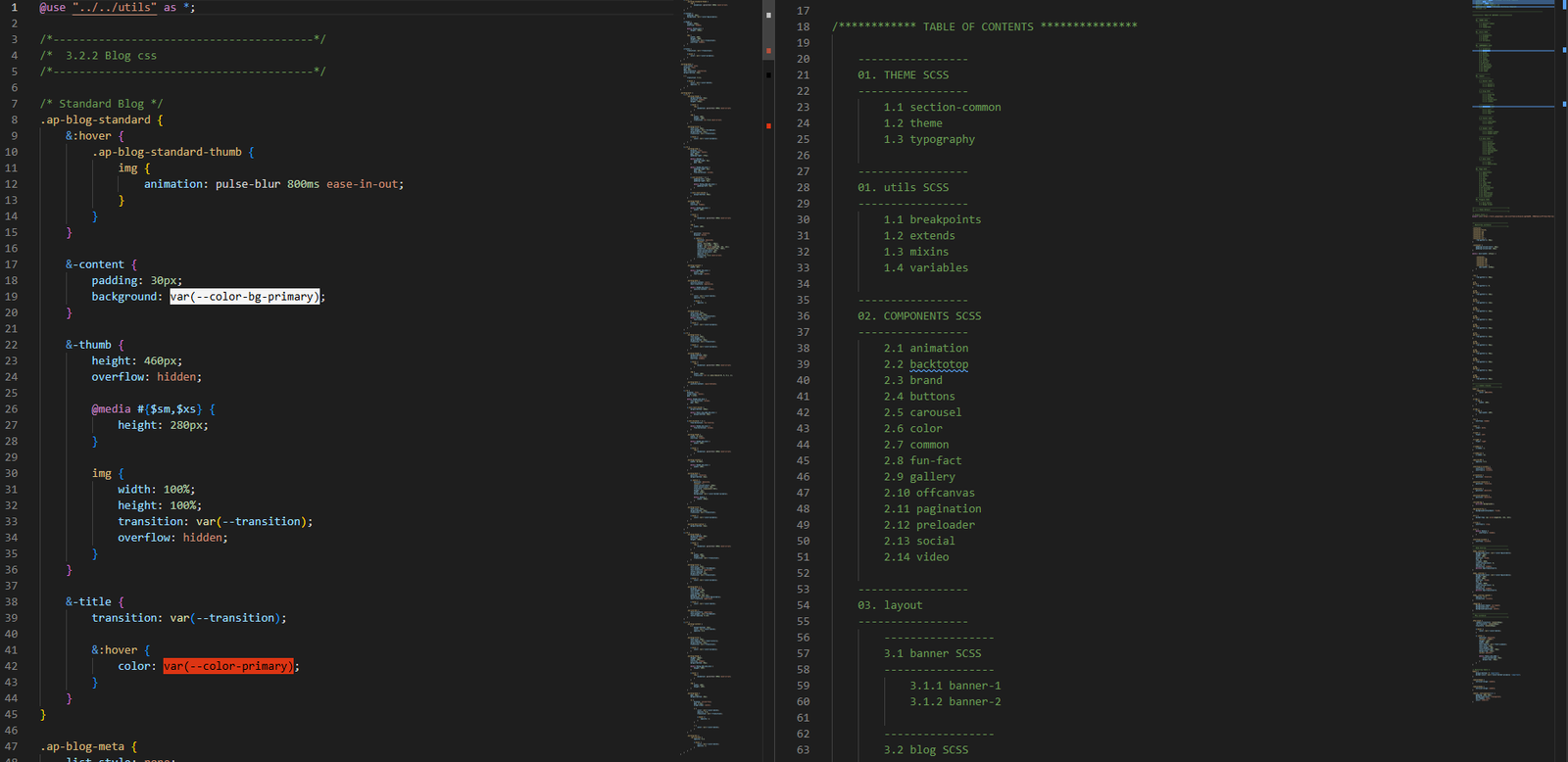
Task: Click the "3.1.2 banner-2" entry
Action: 955,701
